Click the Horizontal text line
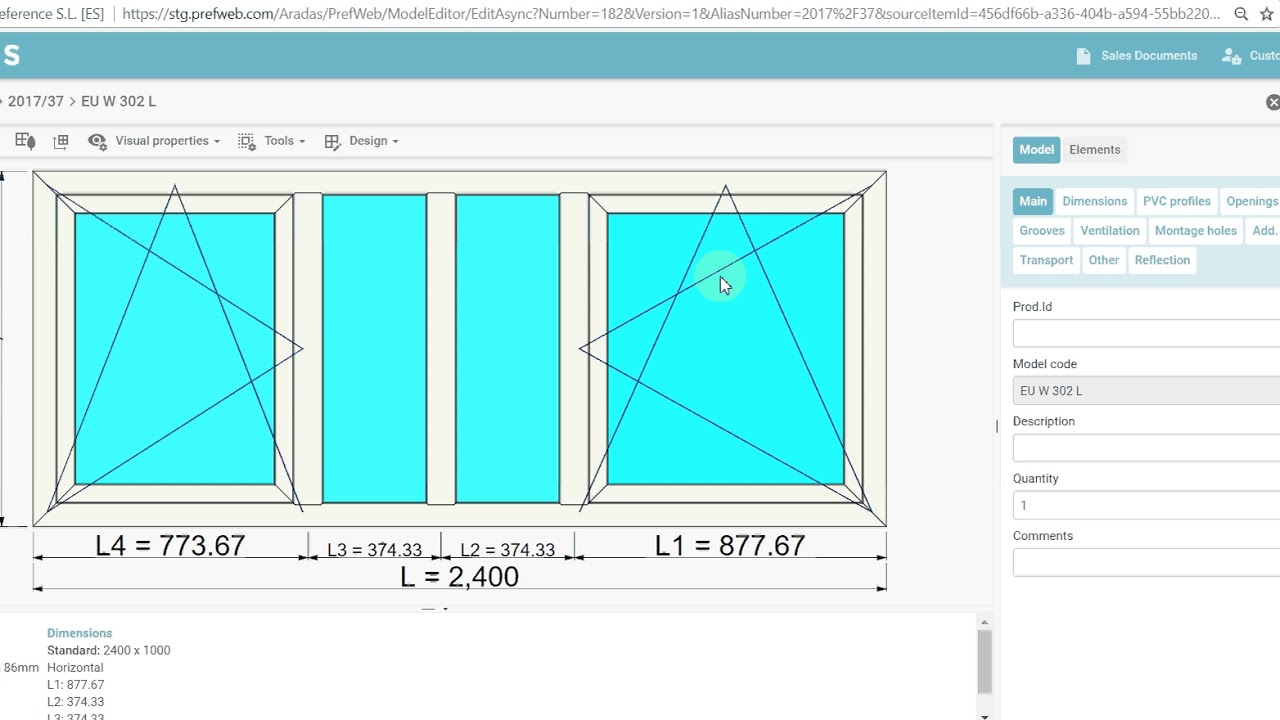 pyautogui.click(x=75, y=668)
